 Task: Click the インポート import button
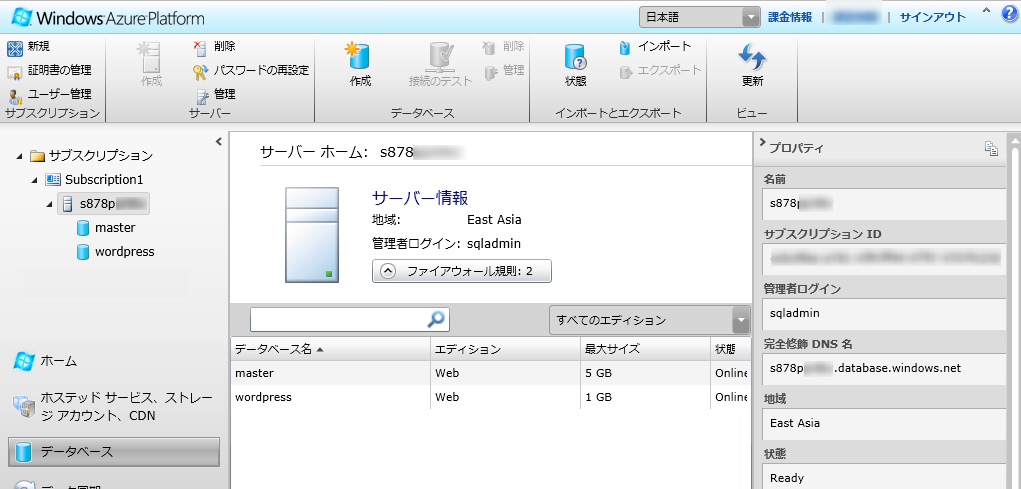[x=654, y=47]
